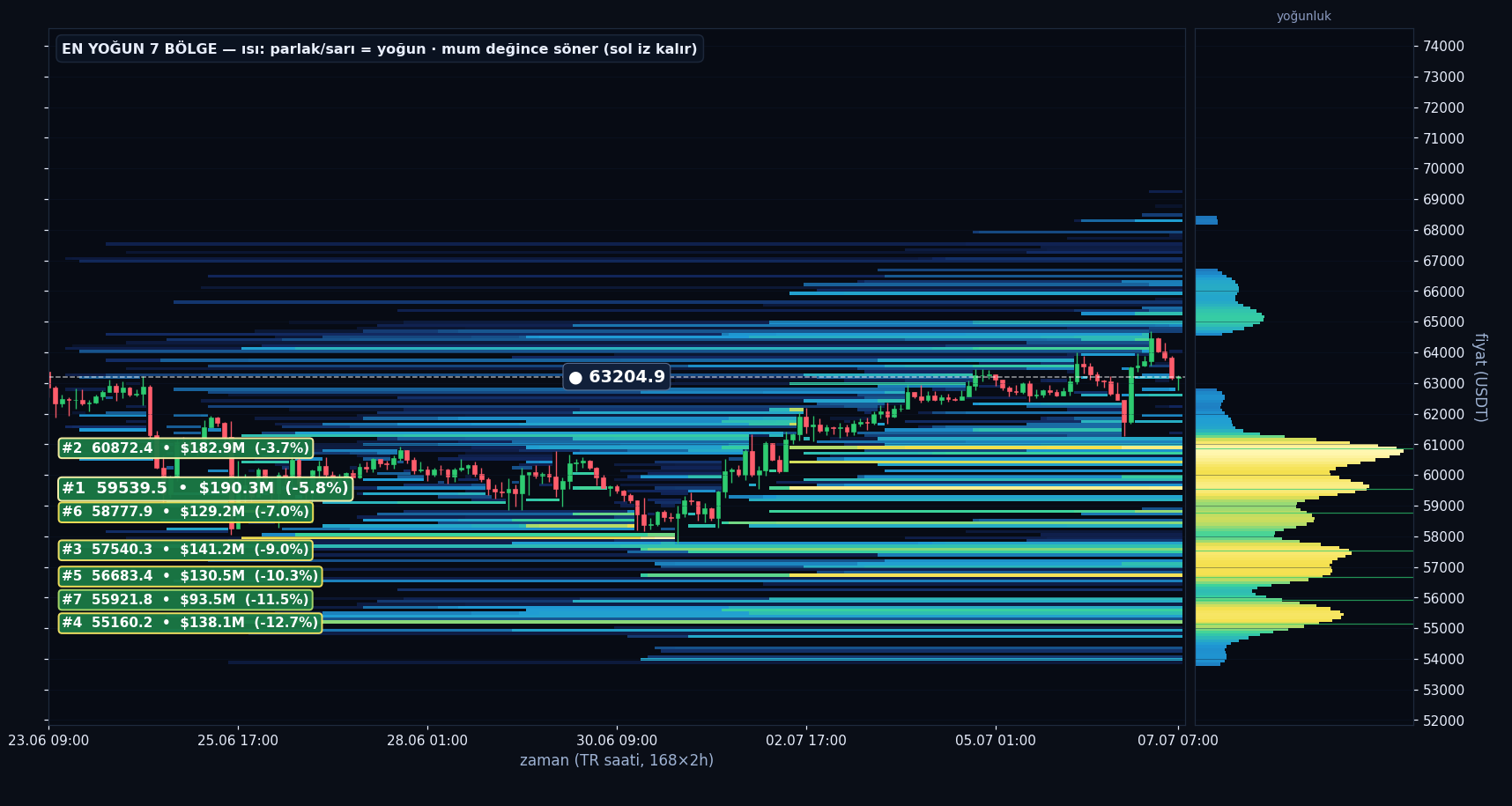Click the 57000 price tick

click(x=1444, y=567)
